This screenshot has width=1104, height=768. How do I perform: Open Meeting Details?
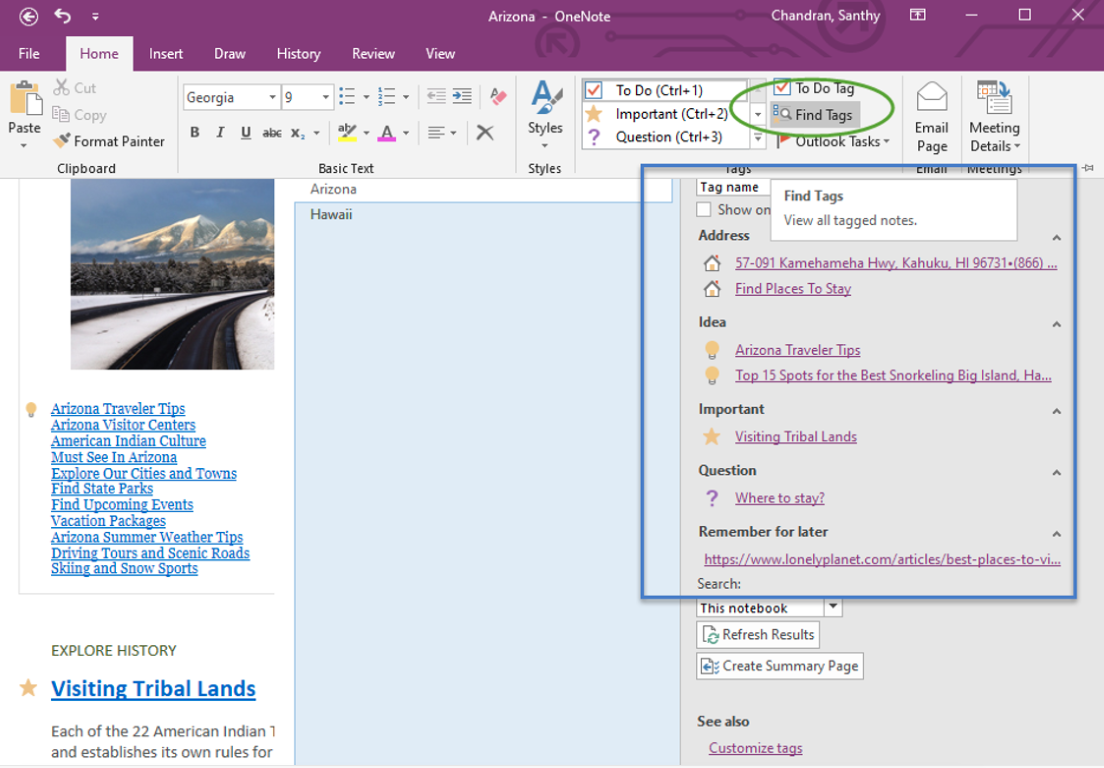click(x=994, y=116)
